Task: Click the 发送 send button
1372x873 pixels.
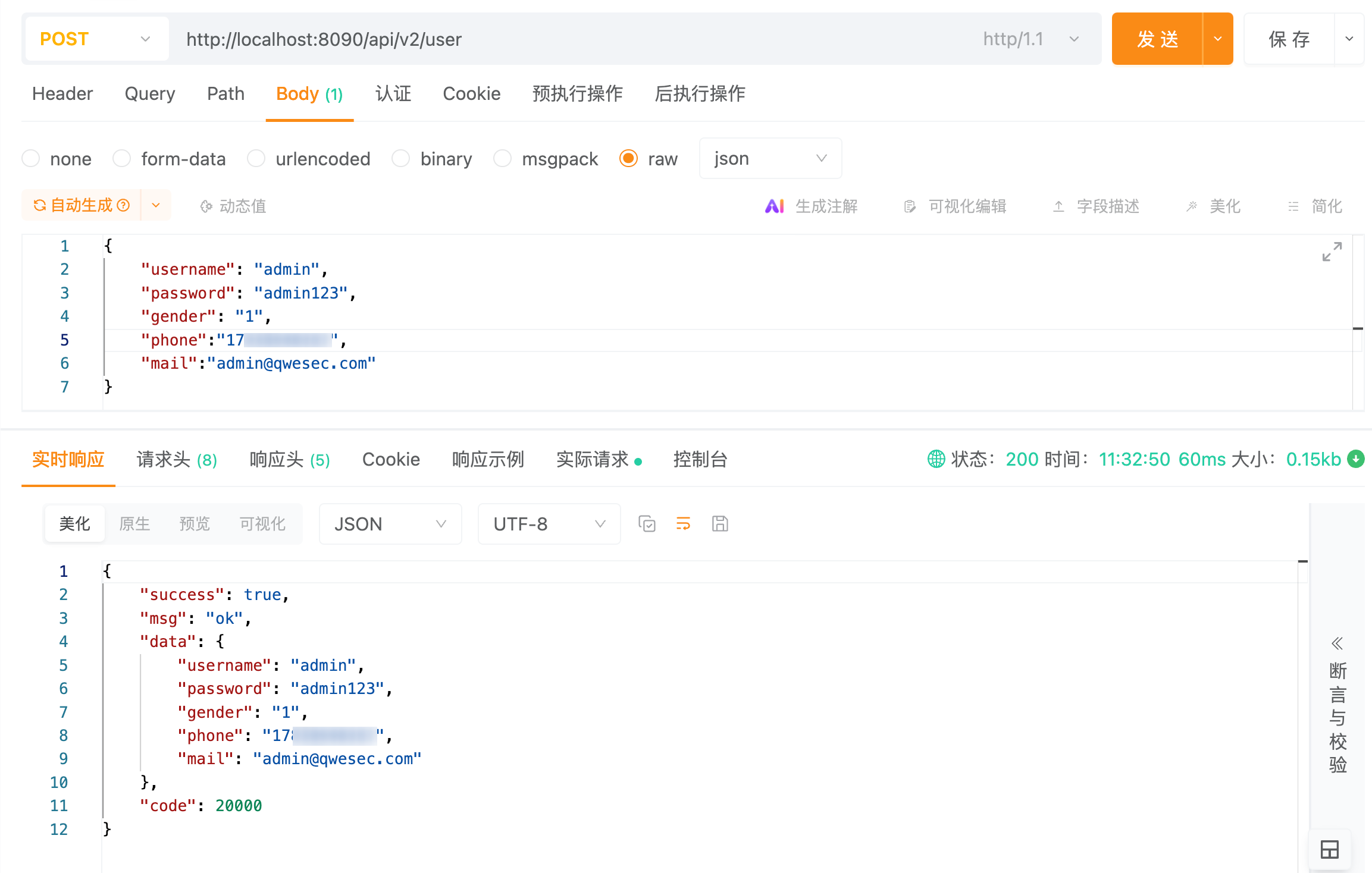Action: tap(1157, 39)
